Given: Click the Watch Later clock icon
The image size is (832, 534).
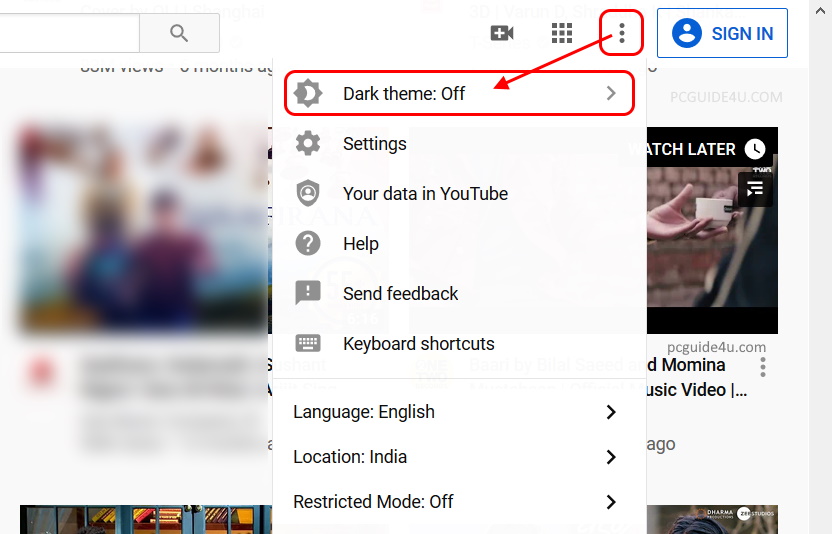Looking at the screenshot, I should click(755, 149).
